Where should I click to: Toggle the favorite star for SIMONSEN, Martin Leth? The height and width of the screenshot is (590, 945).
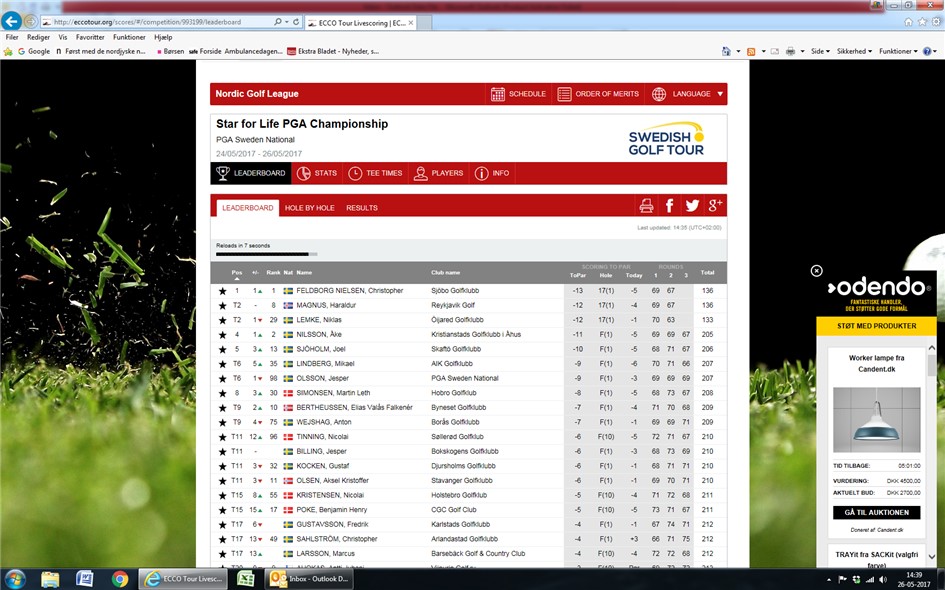222,393
